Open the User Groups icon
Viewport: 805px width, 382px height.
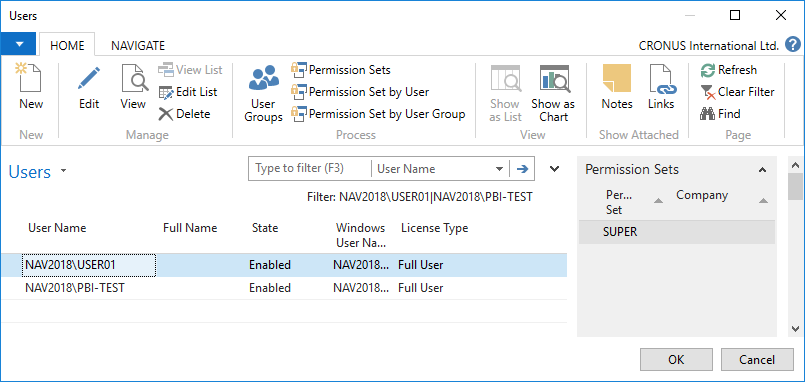point(263,78)
